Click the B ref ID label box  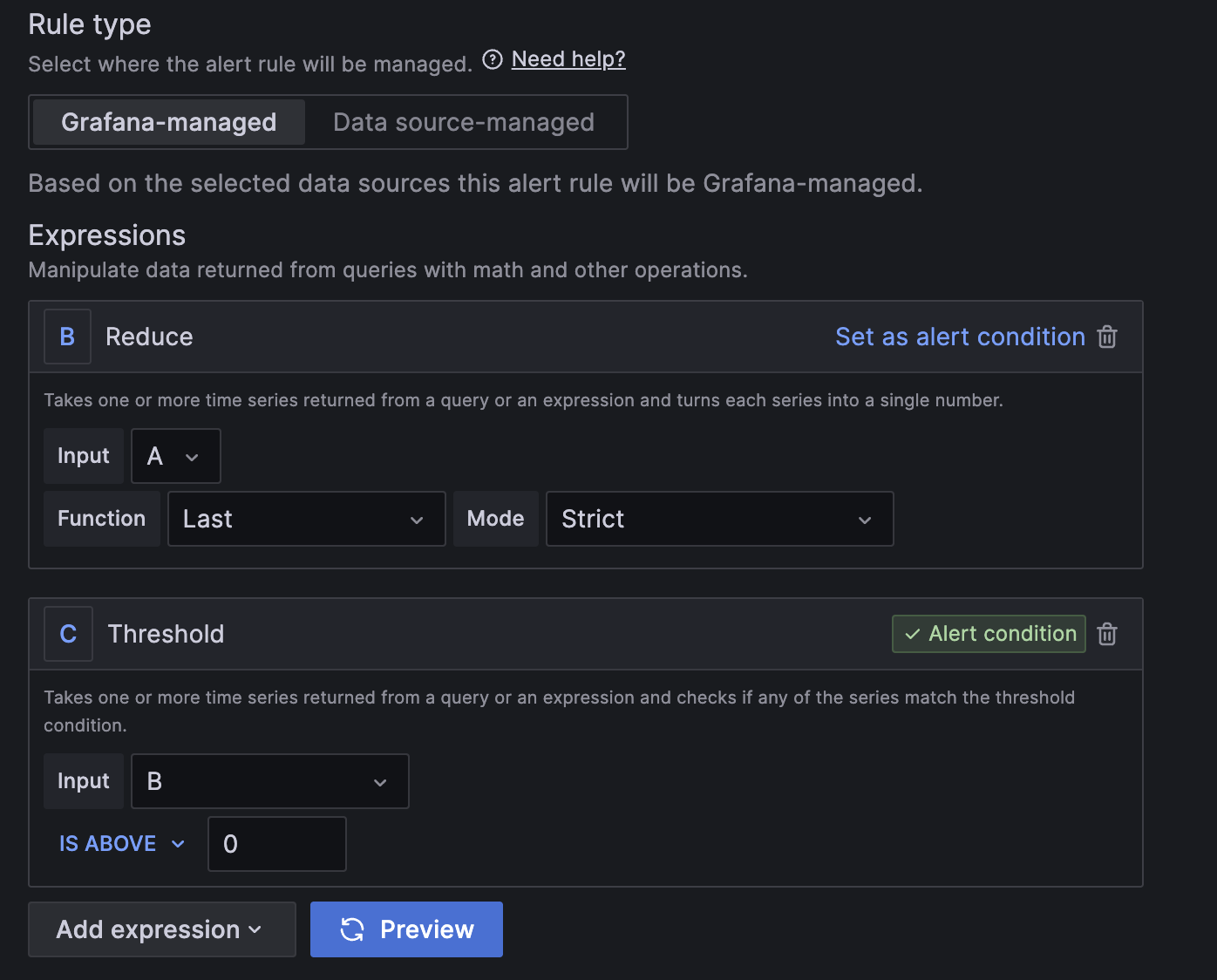coord(67,337)
